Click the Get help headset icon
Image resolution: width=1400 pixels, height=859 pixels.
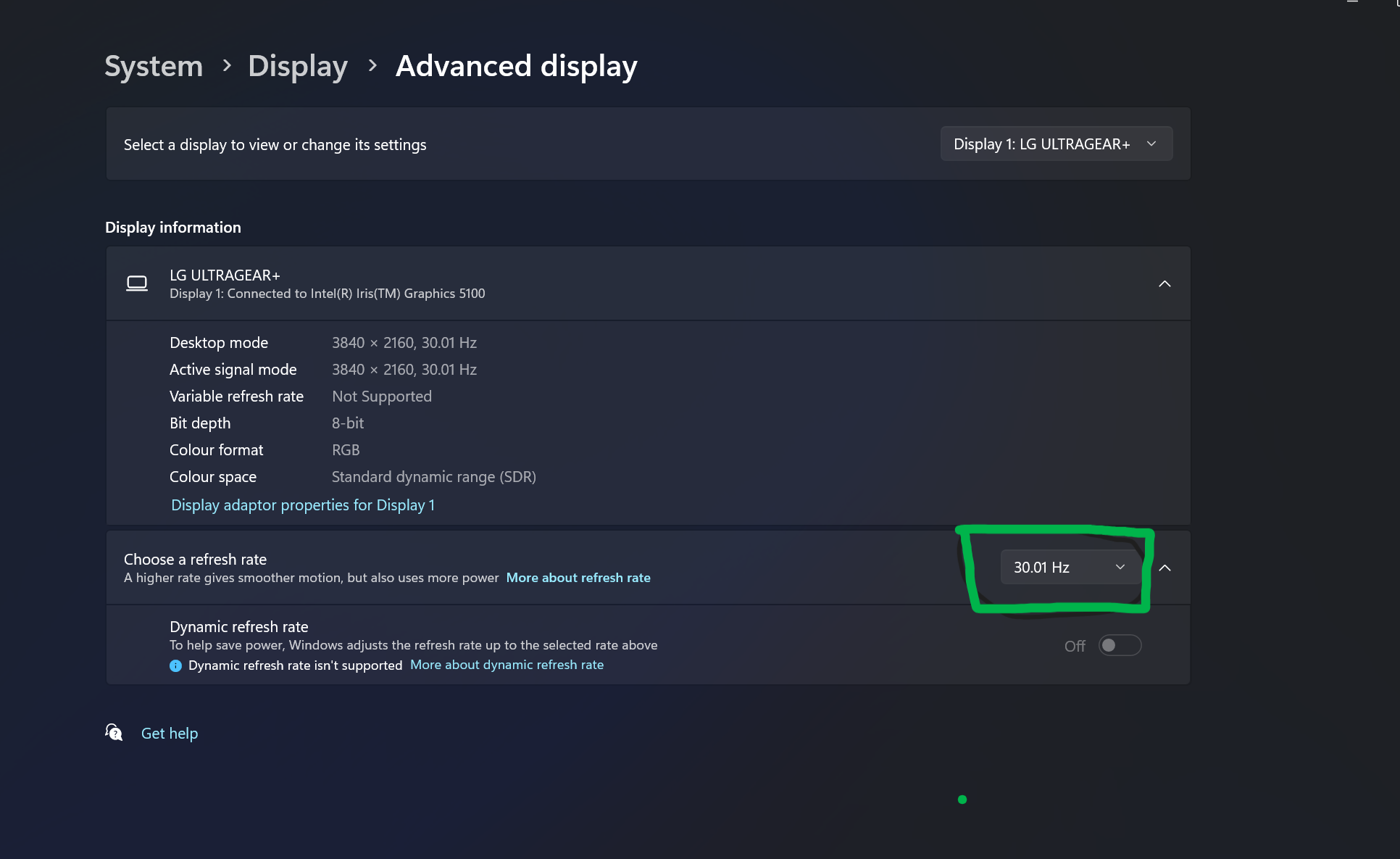pyautogui.click(x=114, y=733)
